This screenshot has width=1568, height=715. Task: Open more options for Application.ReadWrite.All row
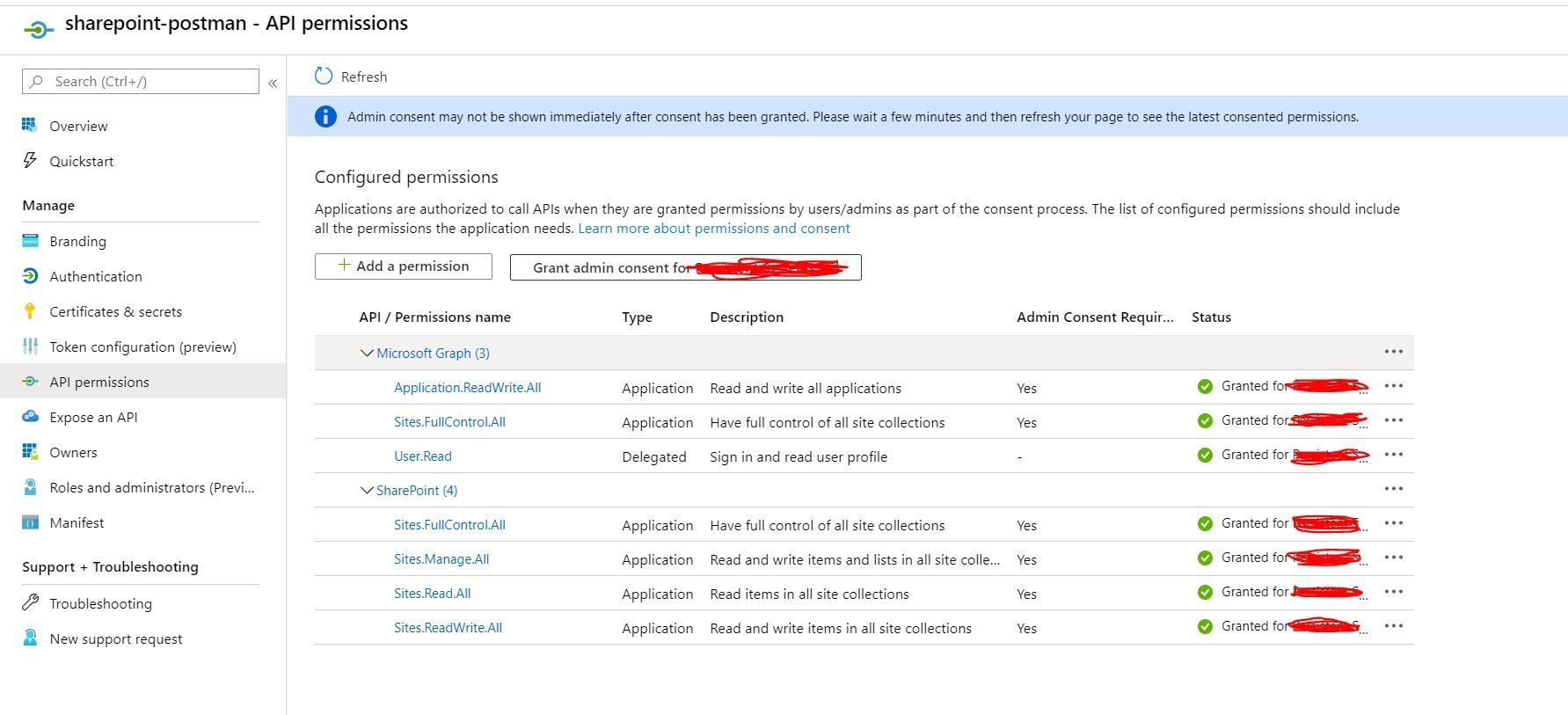(x=1393, y=386)
